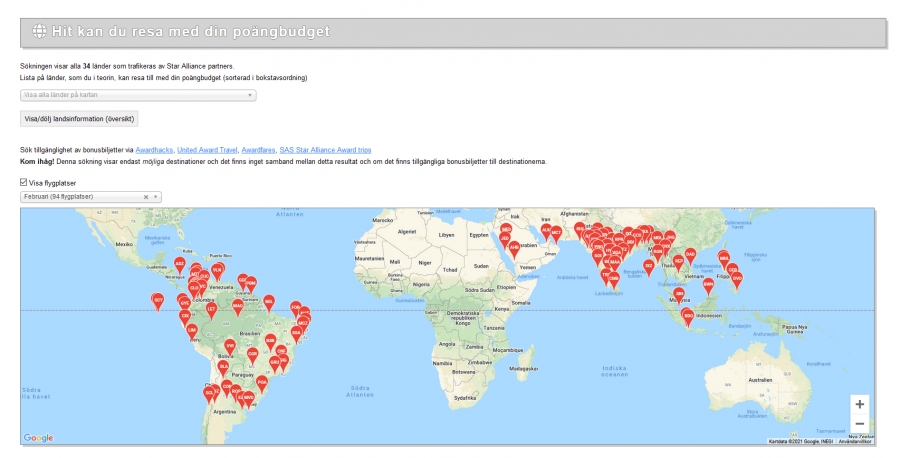The height and width of the screenshot is (458, 900).
Task: Zoom out on the map
Action: click(x=860, y=424)
